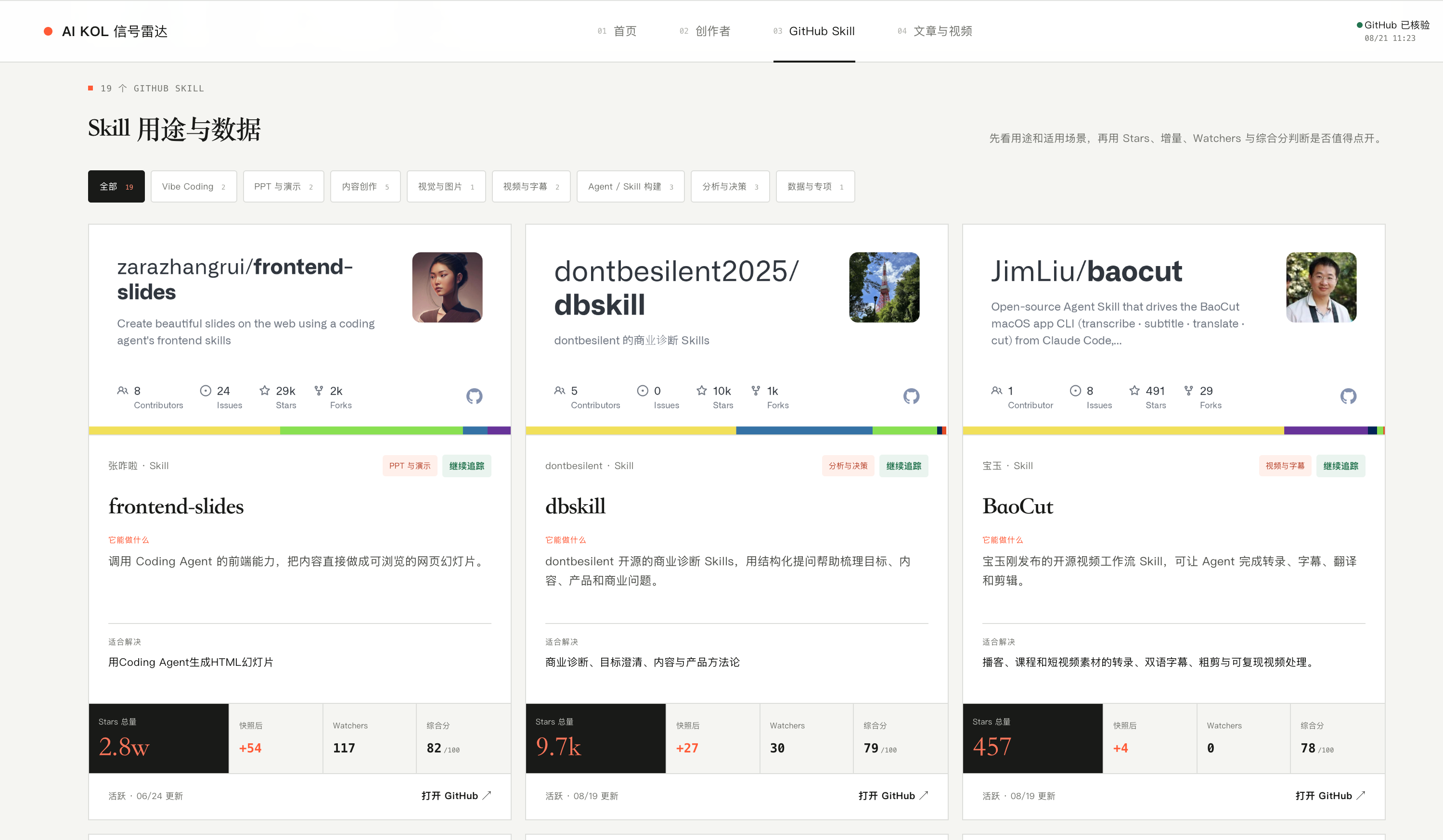This screenshot has height=840, width=1443.
Task: Click 继续追踪 badge on frontend-slides card
Action: pyautogui.click(x=467, y=466)
